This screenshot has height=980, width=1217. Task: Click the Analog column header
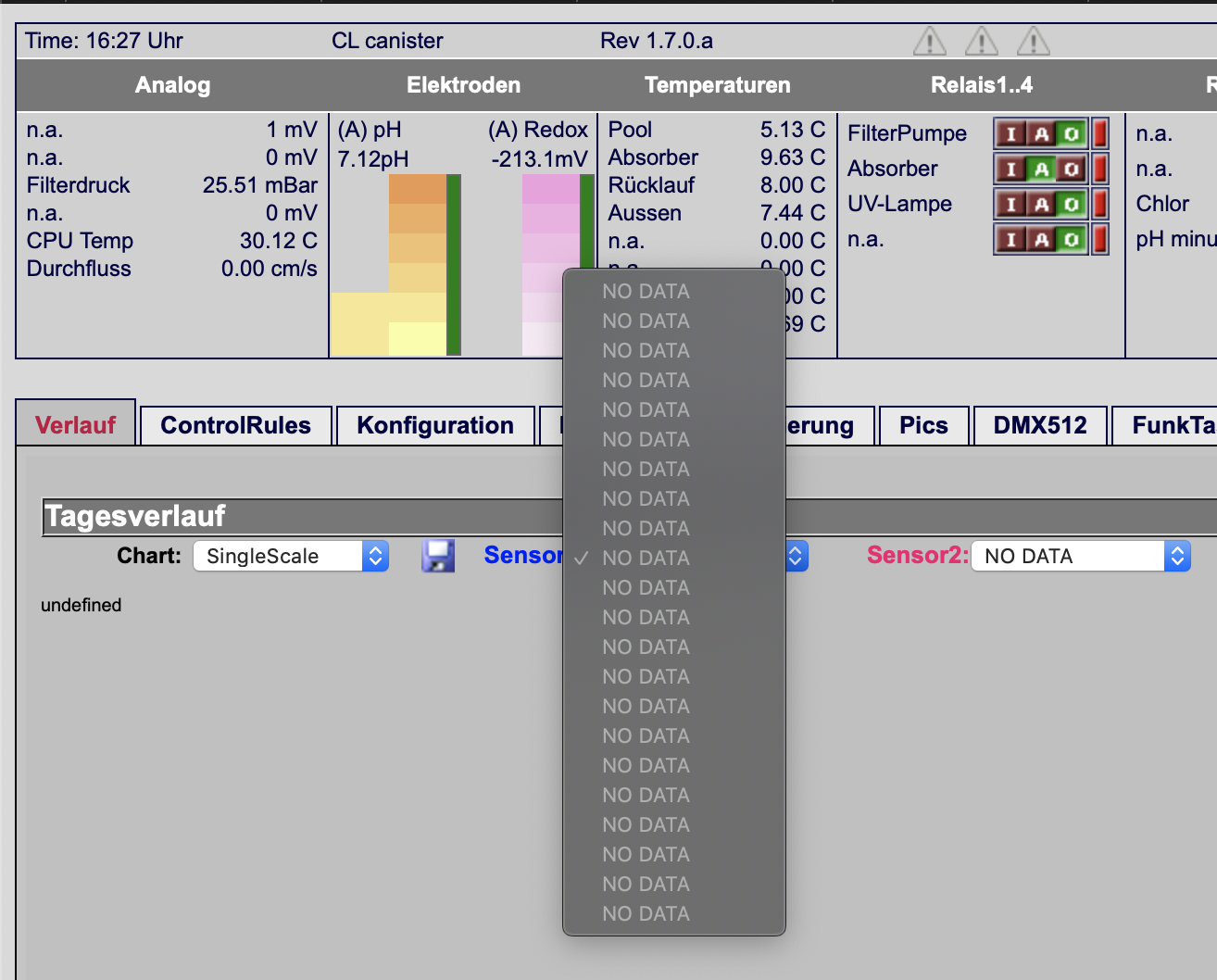tap(173, 85)
